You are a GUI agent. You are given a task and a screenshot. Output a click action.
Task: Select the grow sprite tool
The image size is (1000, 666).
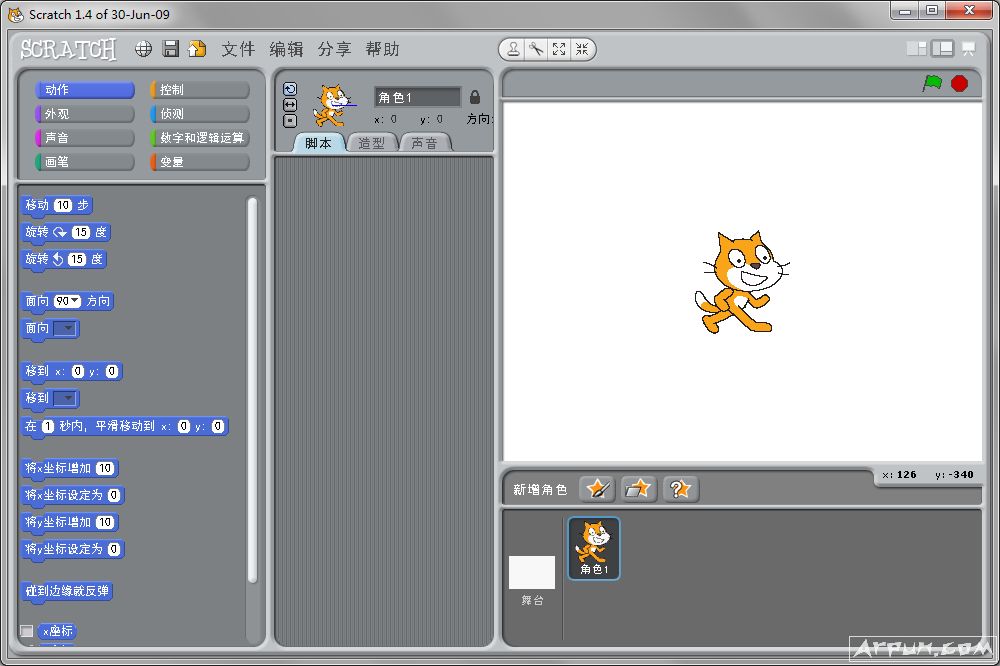pos(560,47)
